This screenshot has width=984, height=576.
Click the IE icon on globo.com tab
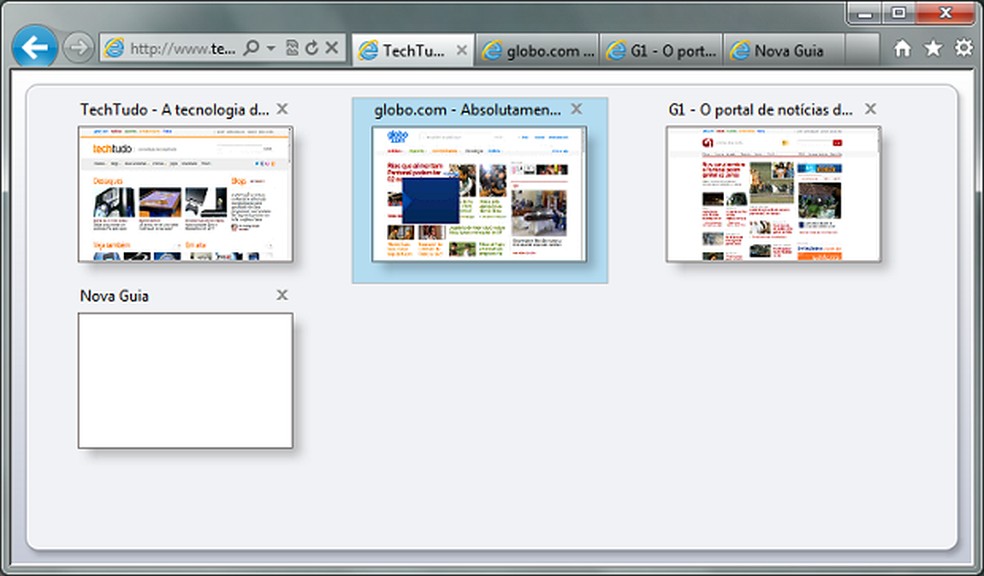click(491, 50)
